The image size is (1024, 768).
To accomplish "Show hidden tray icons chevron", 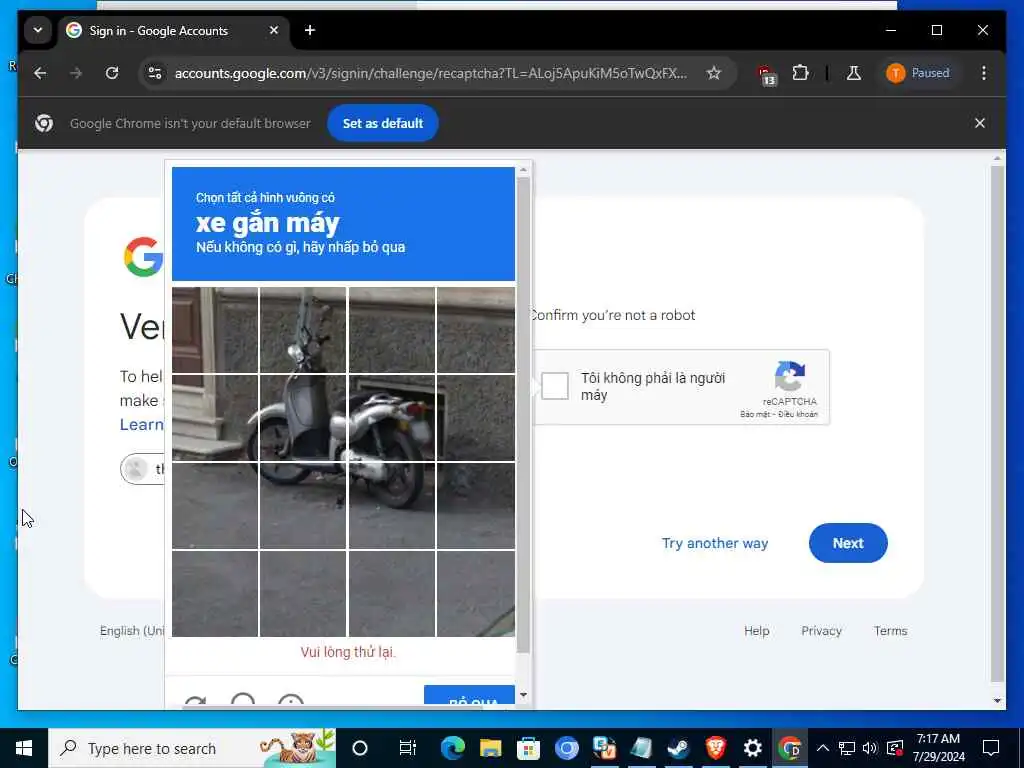I will pyautogui.click(x=823, y=748).
